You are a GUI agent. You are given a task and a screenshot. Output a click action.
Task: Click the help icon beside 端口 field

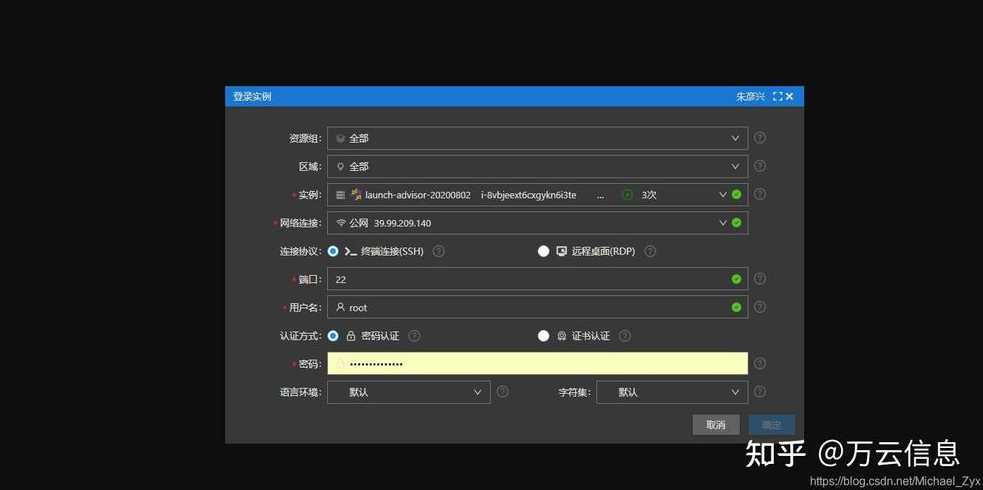(759, 279)
